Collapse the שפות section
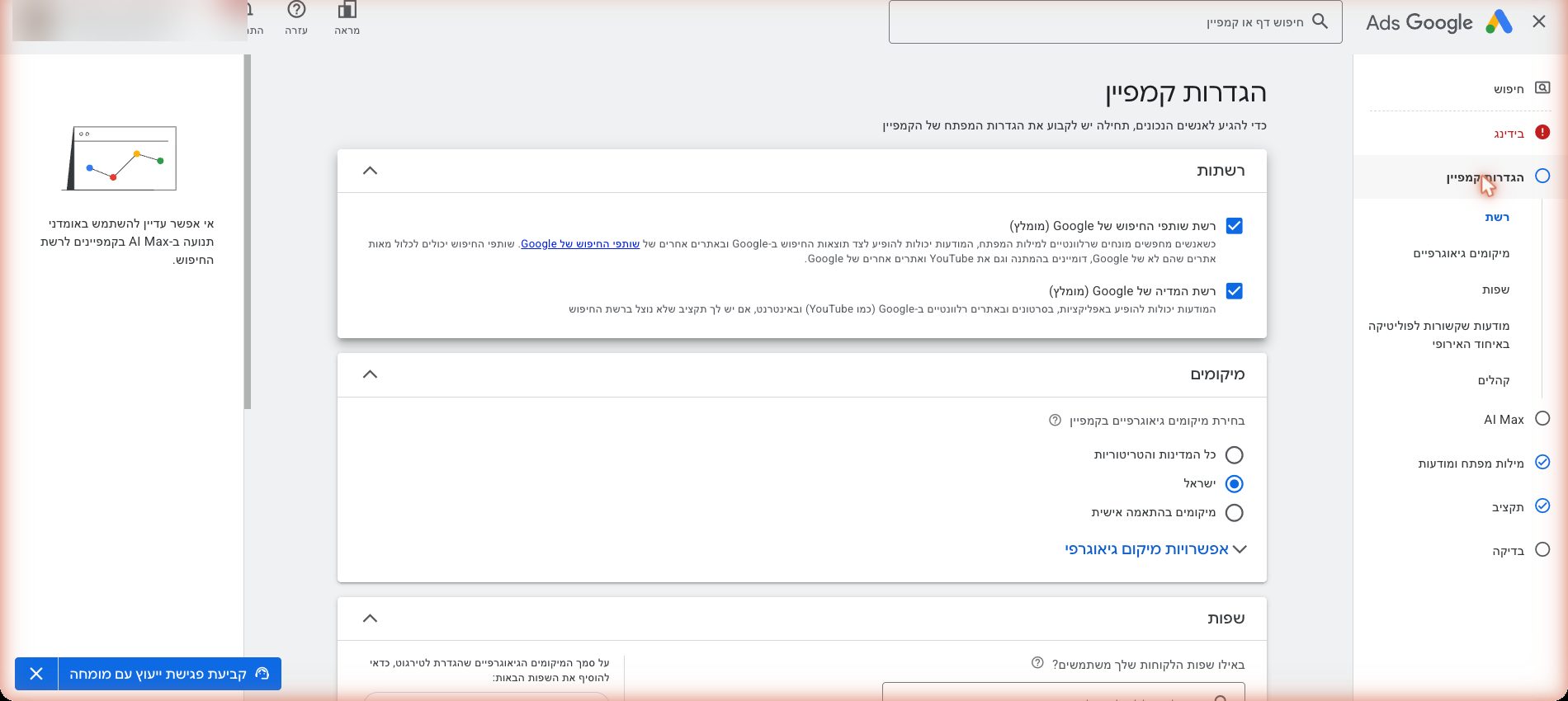Screen dimensions: 1568x701 [370, 619]
